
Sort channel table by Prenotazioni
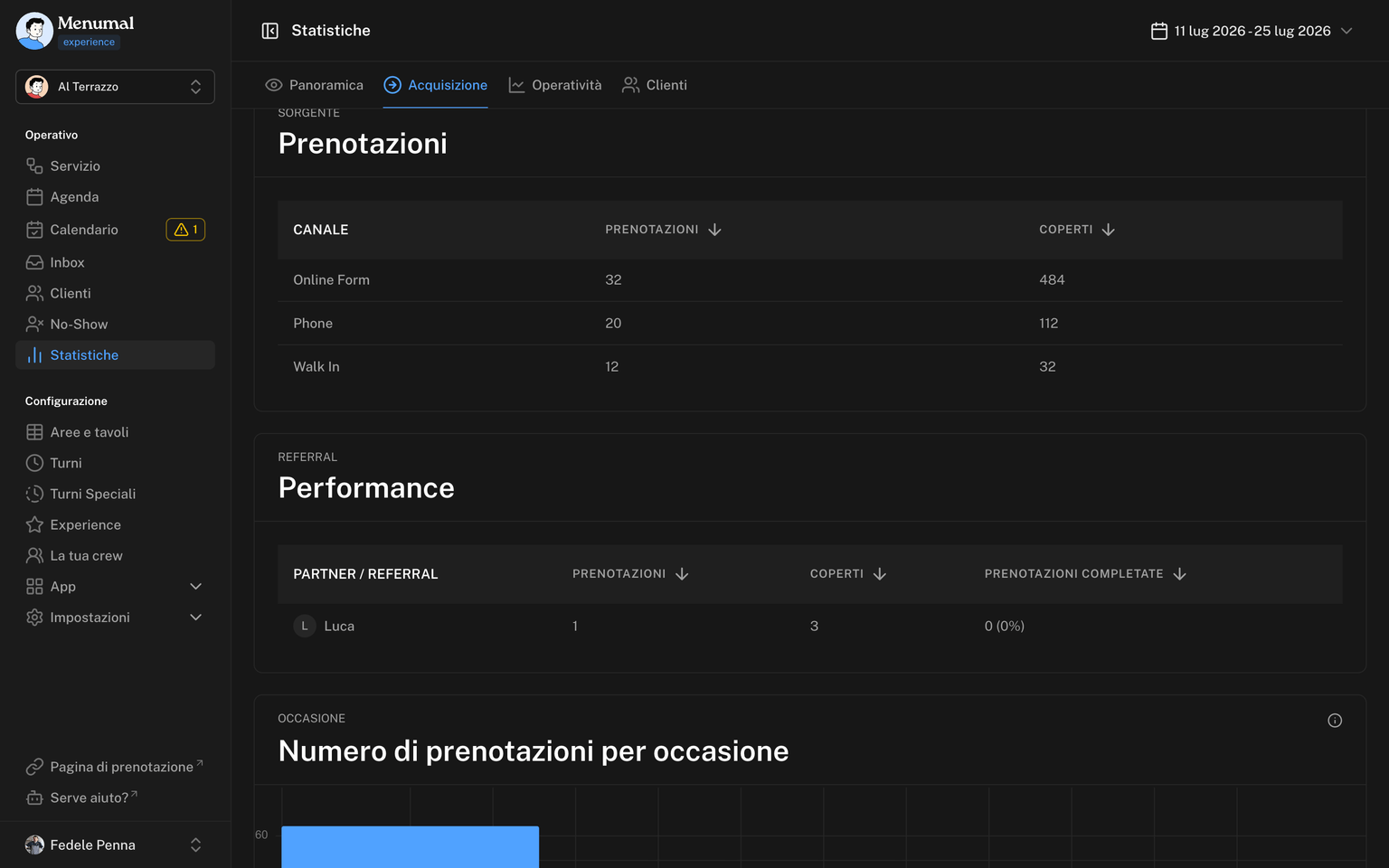point(663,230)
